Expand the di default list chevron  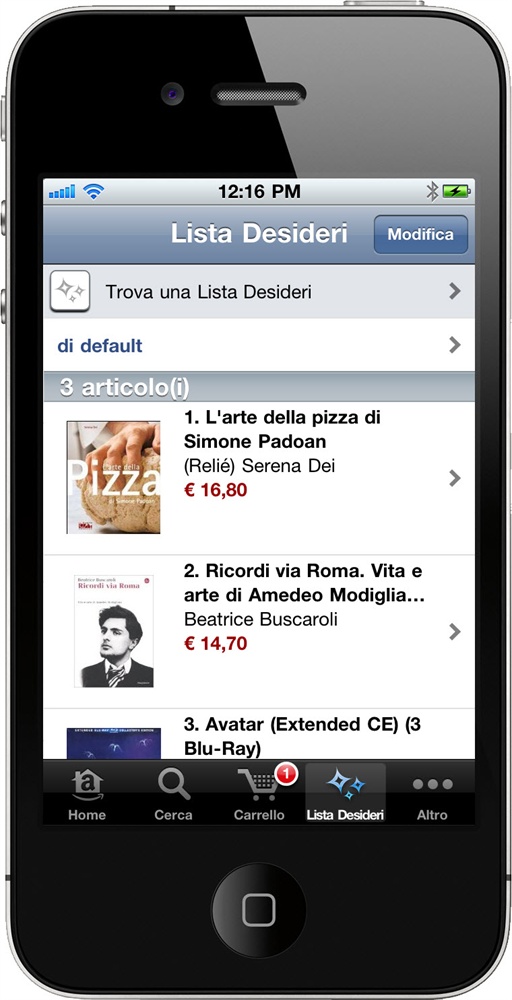(455, 345)
